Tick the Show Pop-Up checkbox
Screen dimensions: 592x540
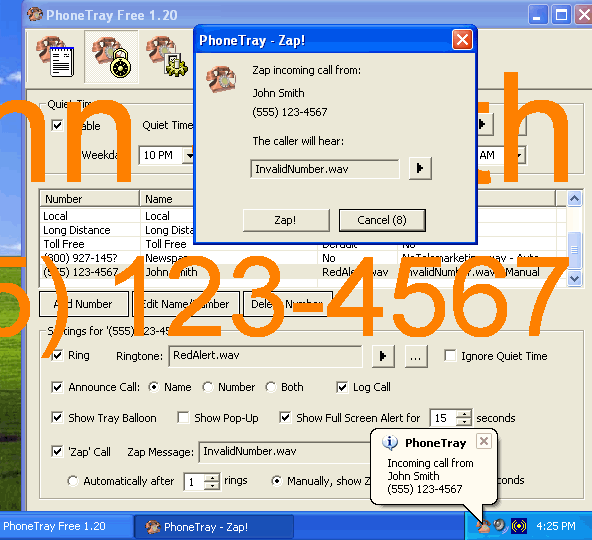(183, 418)
